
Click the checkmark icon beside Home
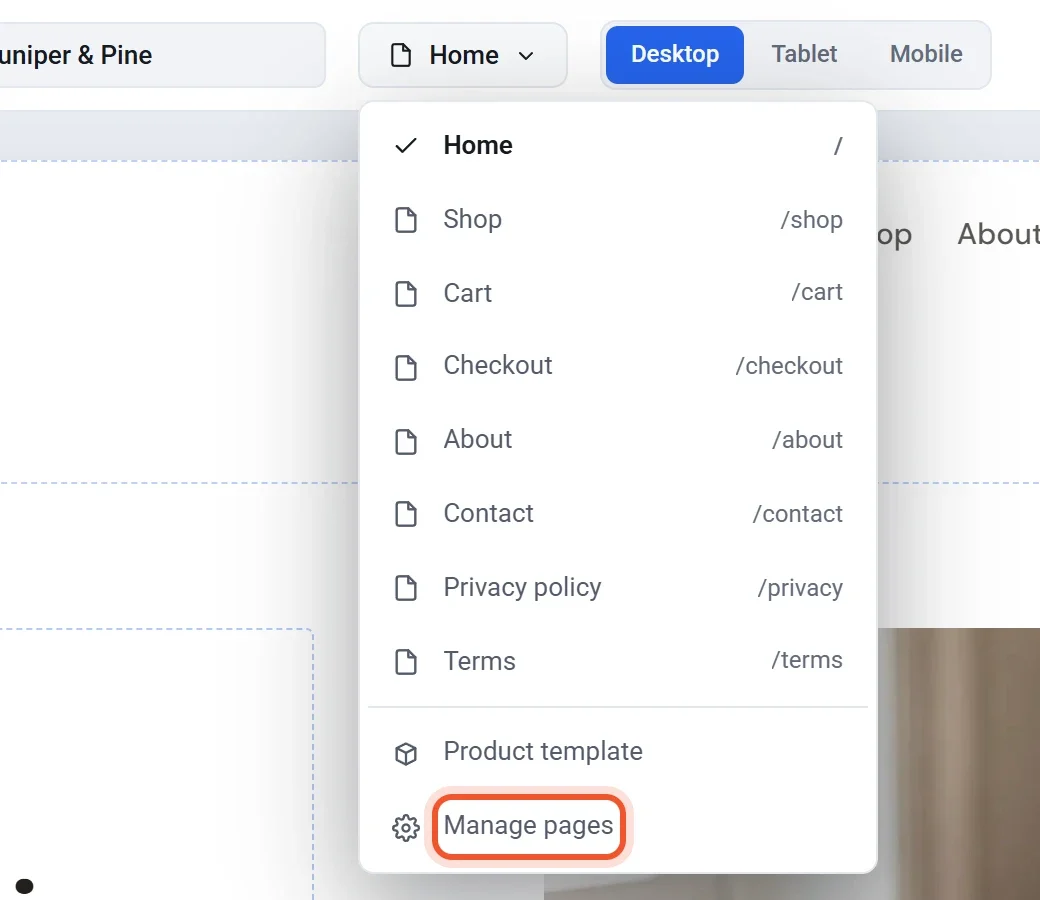point(406,145)
